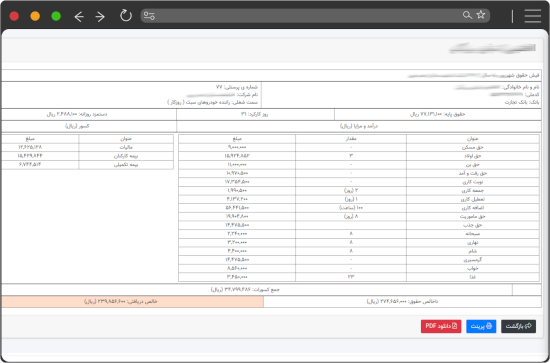550x363 pixels.
Task: Click the حقوق پایه base salary field
Action: coord(437,114)
